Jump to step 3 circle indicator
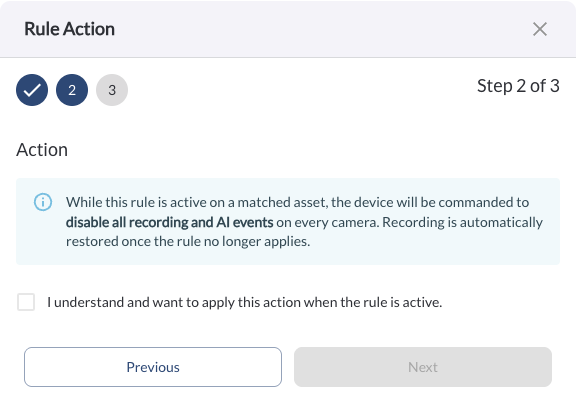Screen dimensions: 576x406 [112, 90]
